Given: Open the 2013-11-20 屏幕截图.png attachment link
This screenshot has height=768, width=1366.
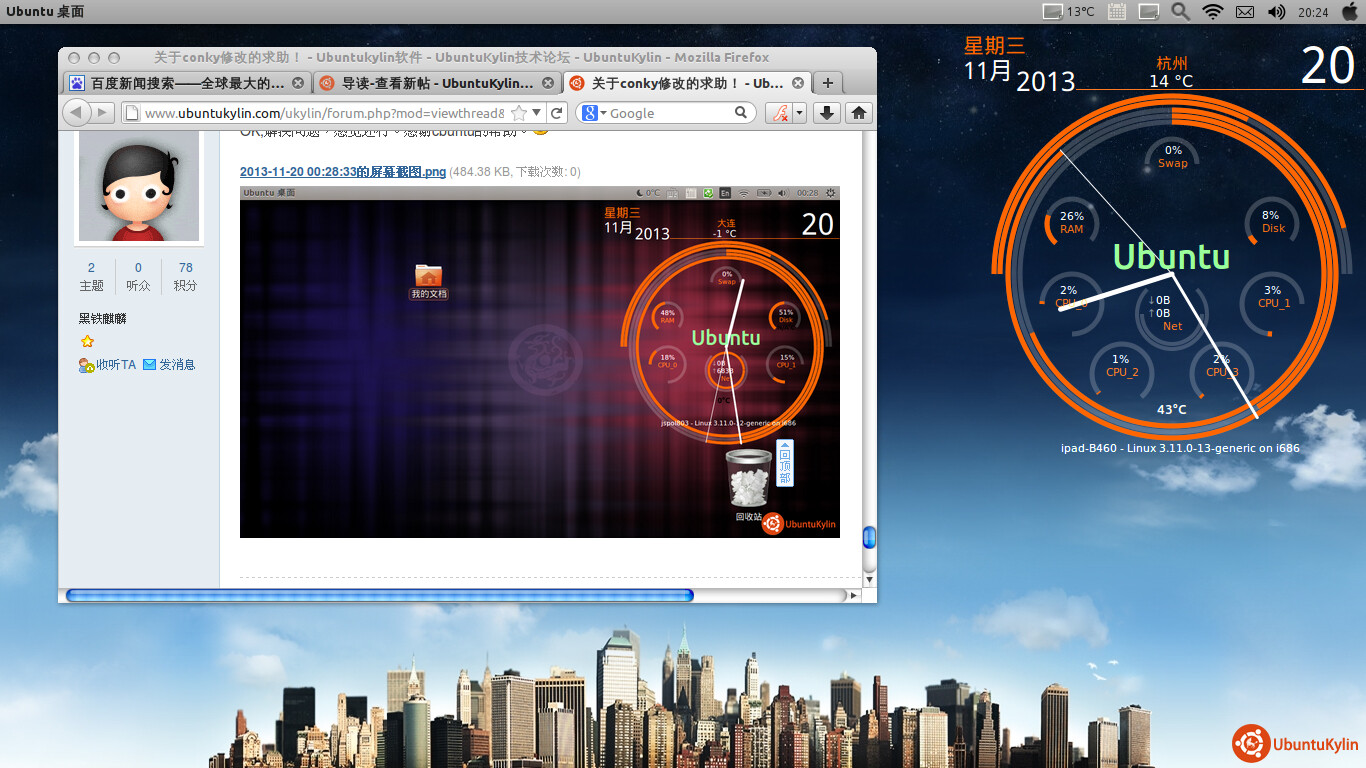Looking at the screenshot, I should (343, 172).
